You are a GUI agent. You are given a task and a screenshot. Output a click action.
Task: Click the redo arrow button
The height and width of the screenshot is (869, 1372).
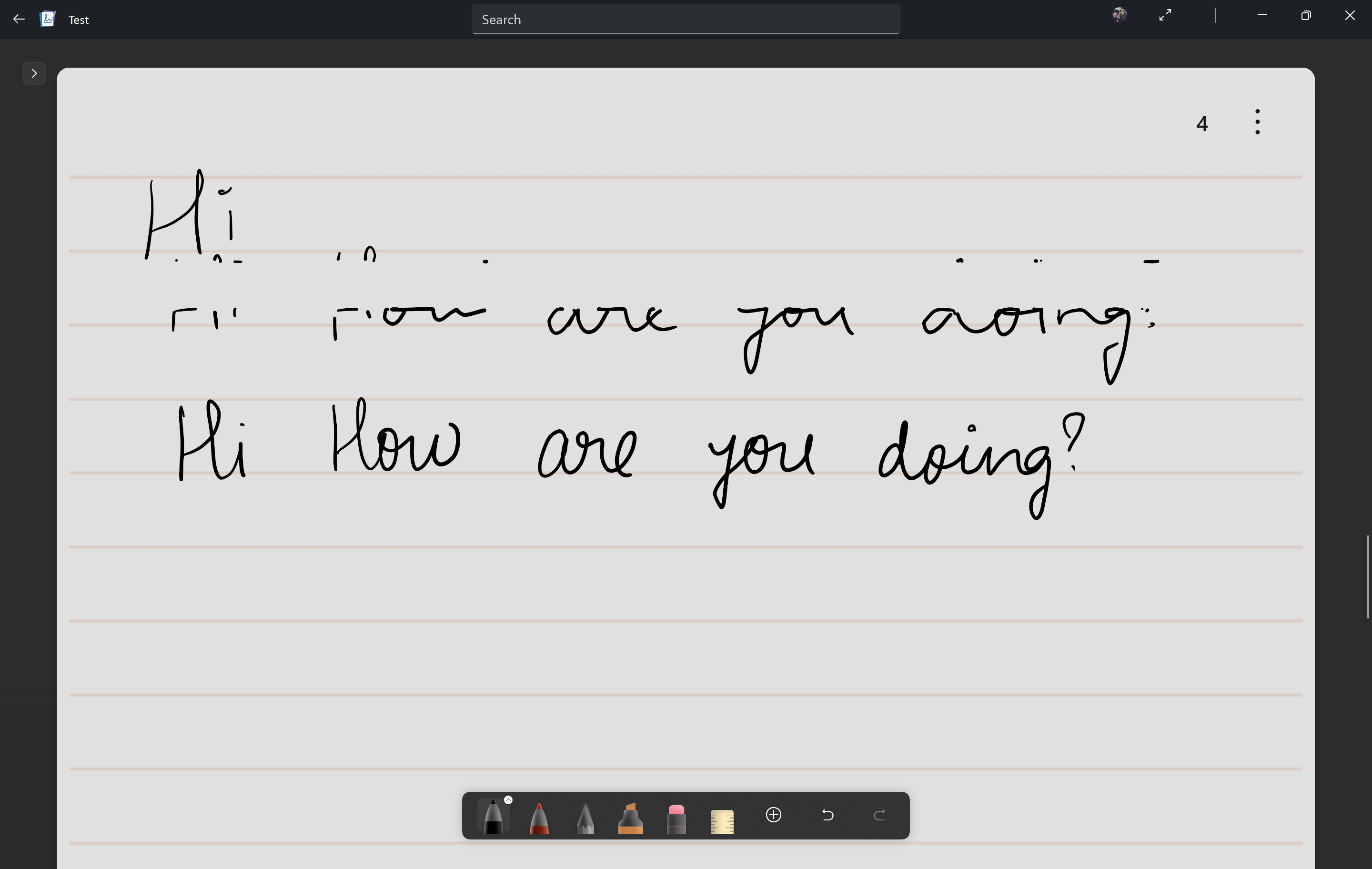[879, 815]
